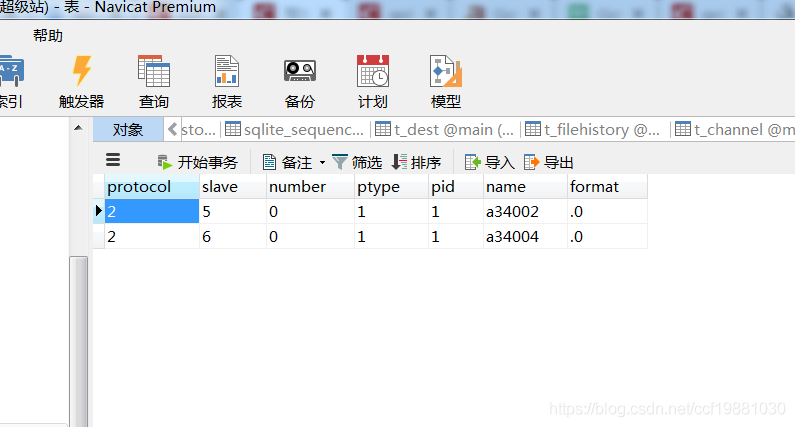Select format cell in a34002 row
Screen dimensions: 795x427
click(607, 211)
